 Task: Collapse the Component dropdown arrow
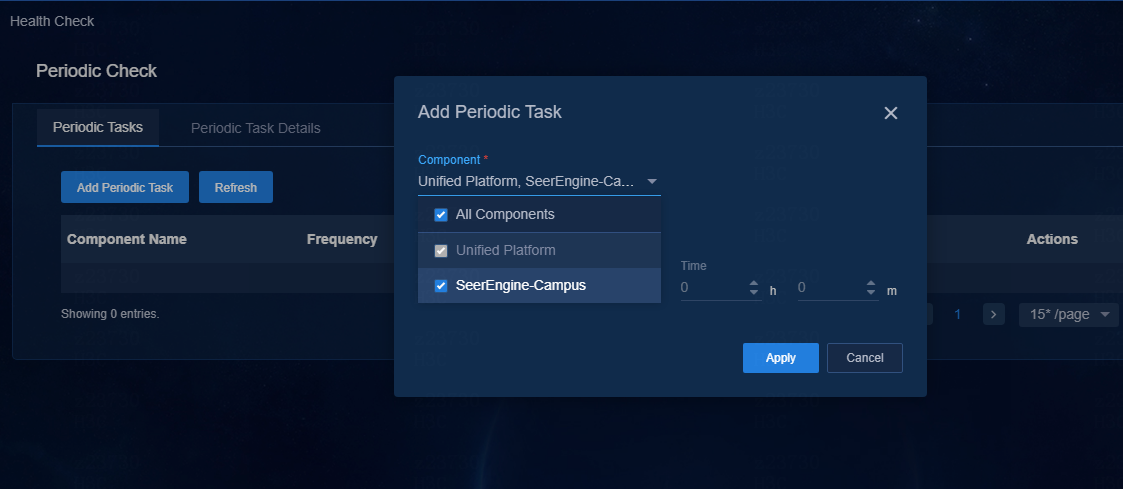[652, 181]
